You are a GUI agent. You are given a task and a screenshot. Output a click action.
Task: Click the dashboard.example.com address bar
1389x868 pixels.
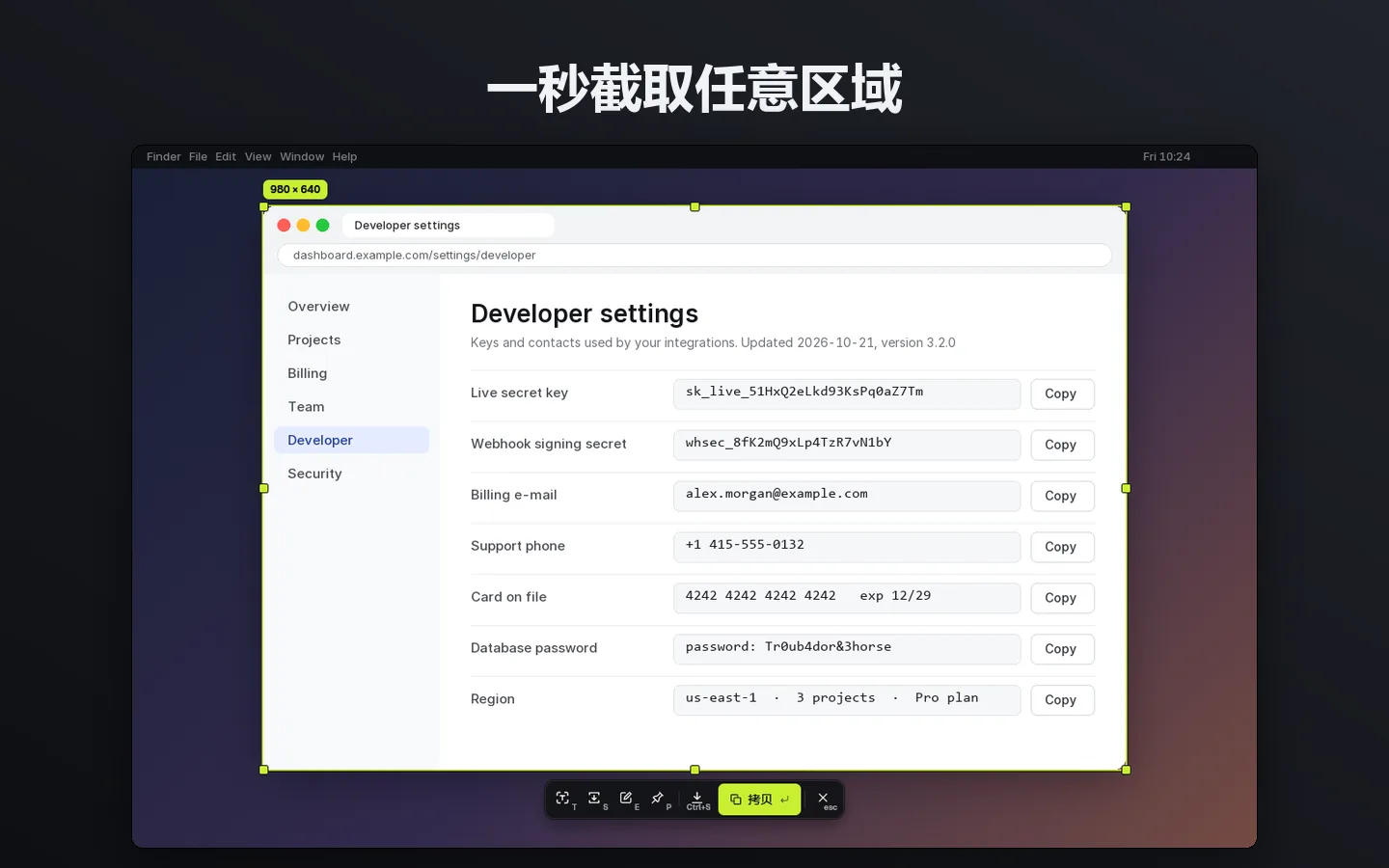(694, 256)
